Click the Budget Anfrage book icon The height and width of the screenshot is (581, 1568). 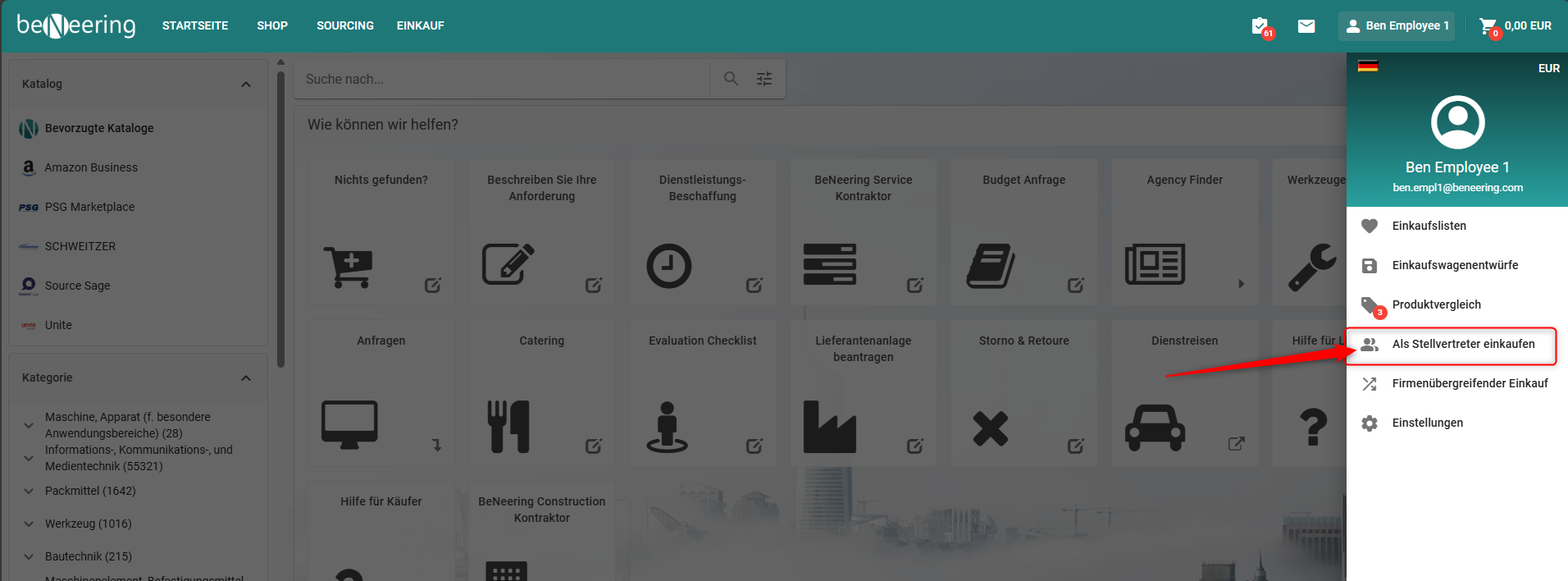(991, 266)
